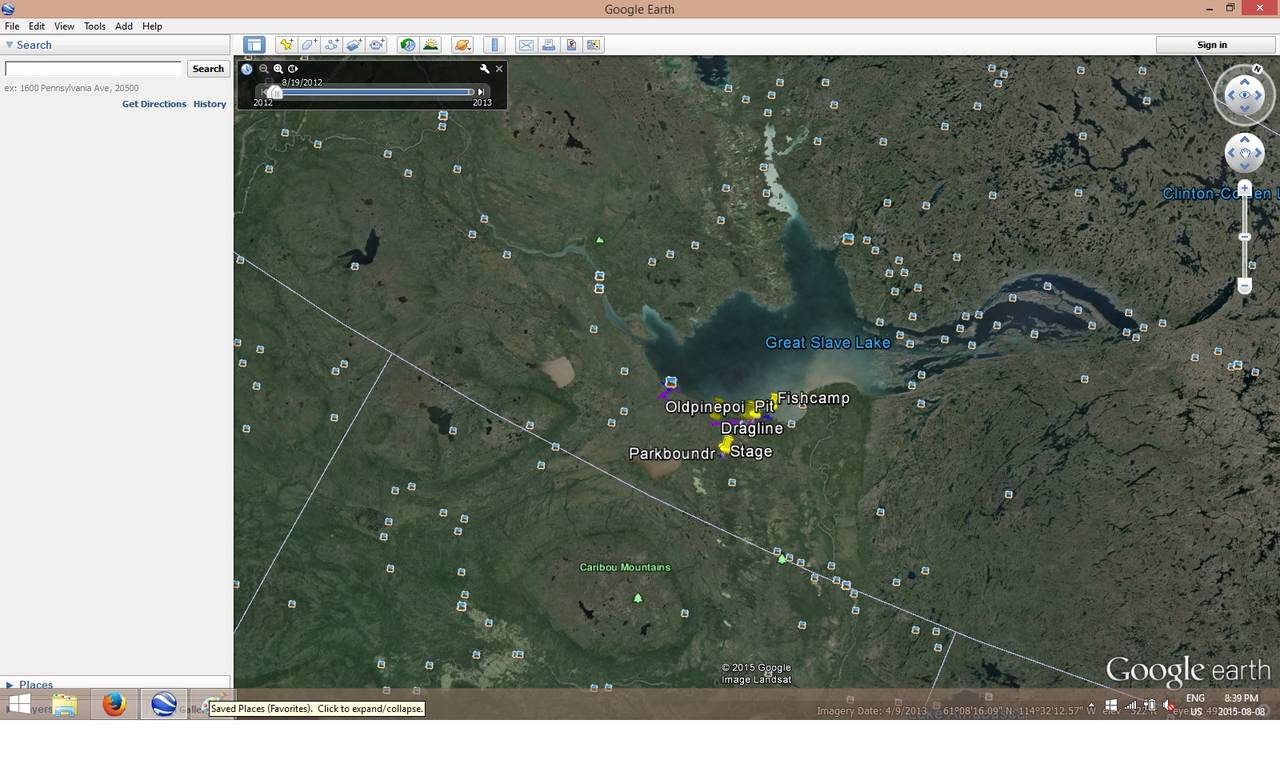
Task: Show sunlight across the landscape
Action: coord(431,45)
